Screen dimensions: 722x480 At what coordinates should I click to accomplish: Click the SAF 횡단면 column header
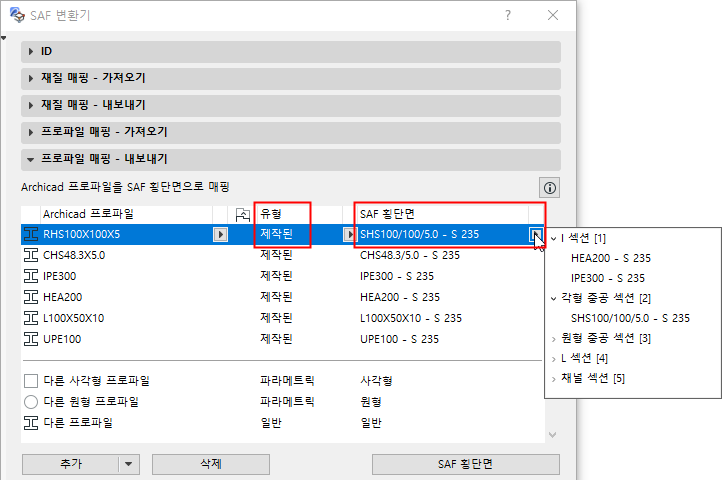tap(442, 214)
